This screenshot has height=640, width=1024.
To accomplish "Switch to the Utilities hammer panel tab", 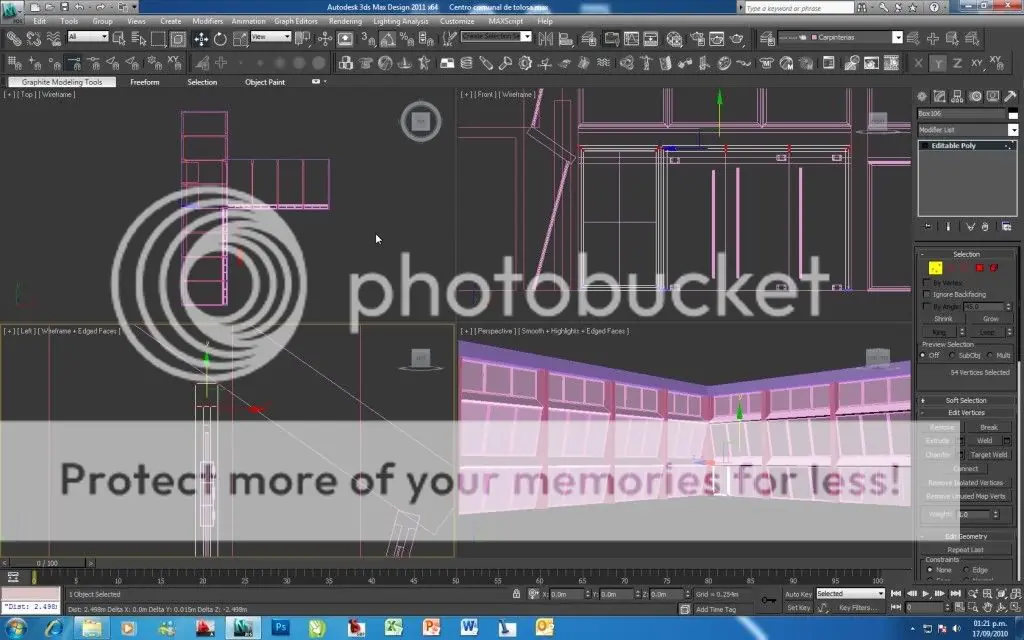I will pos(1010,96).
